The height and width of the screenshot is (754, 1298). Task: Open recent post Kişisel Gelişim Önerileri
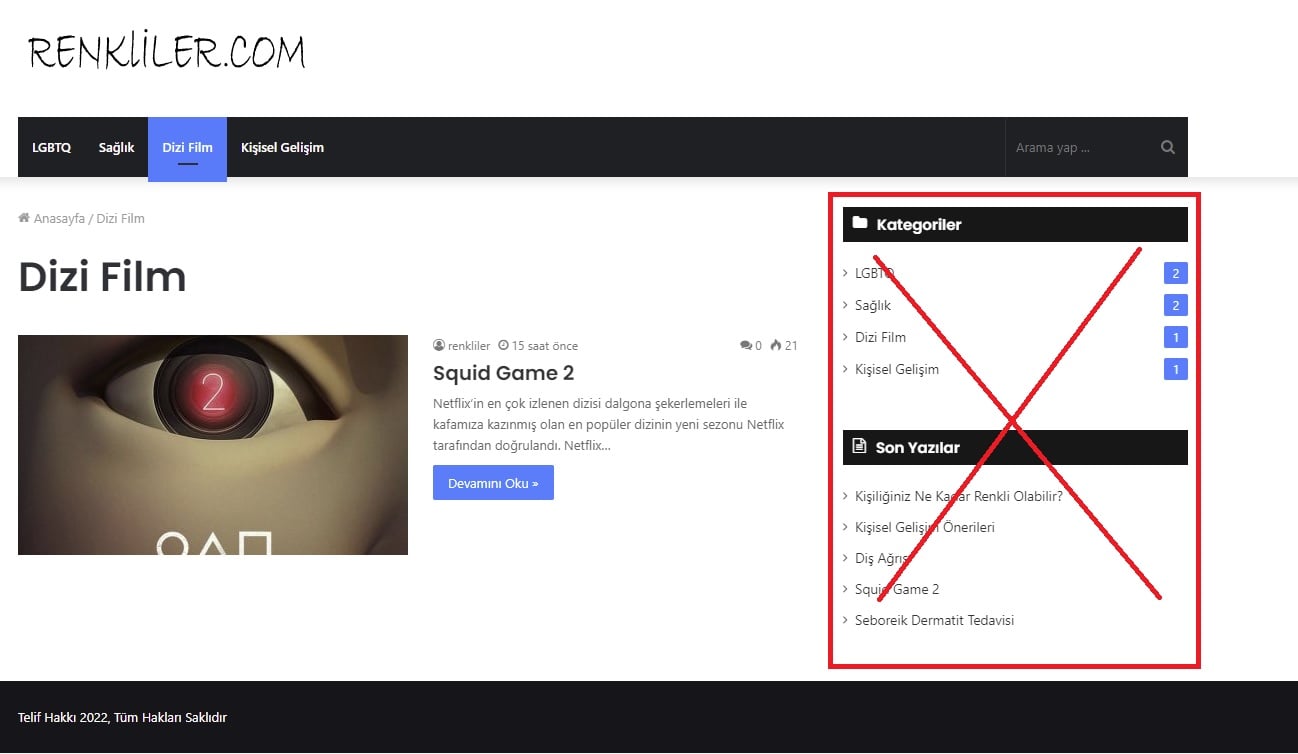coord(925,527)
